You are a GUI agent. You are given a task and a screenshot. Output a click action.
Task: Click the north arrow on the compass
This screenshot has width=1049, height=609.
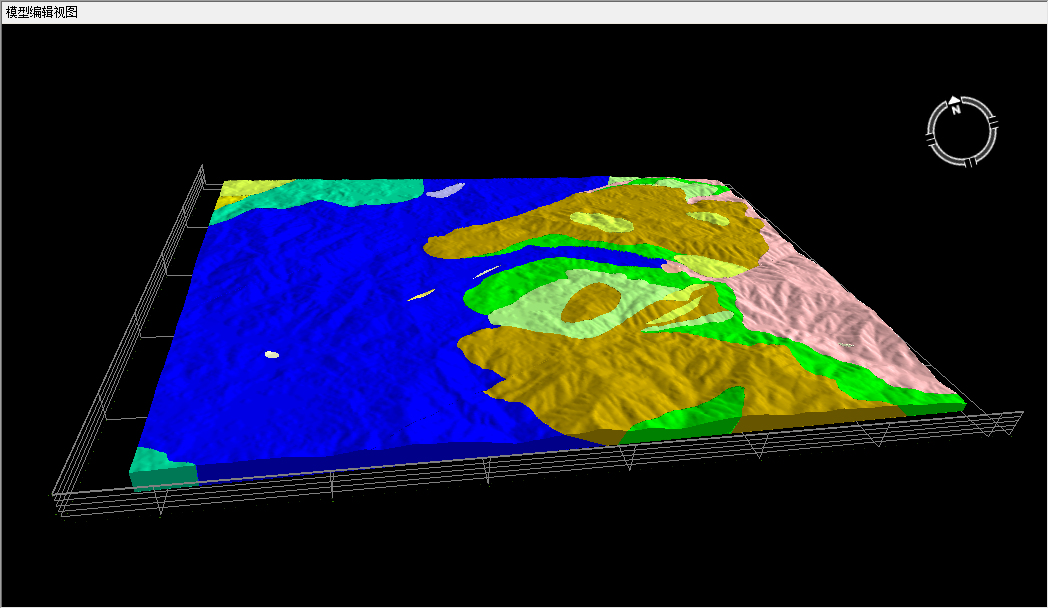pos(955,100)
